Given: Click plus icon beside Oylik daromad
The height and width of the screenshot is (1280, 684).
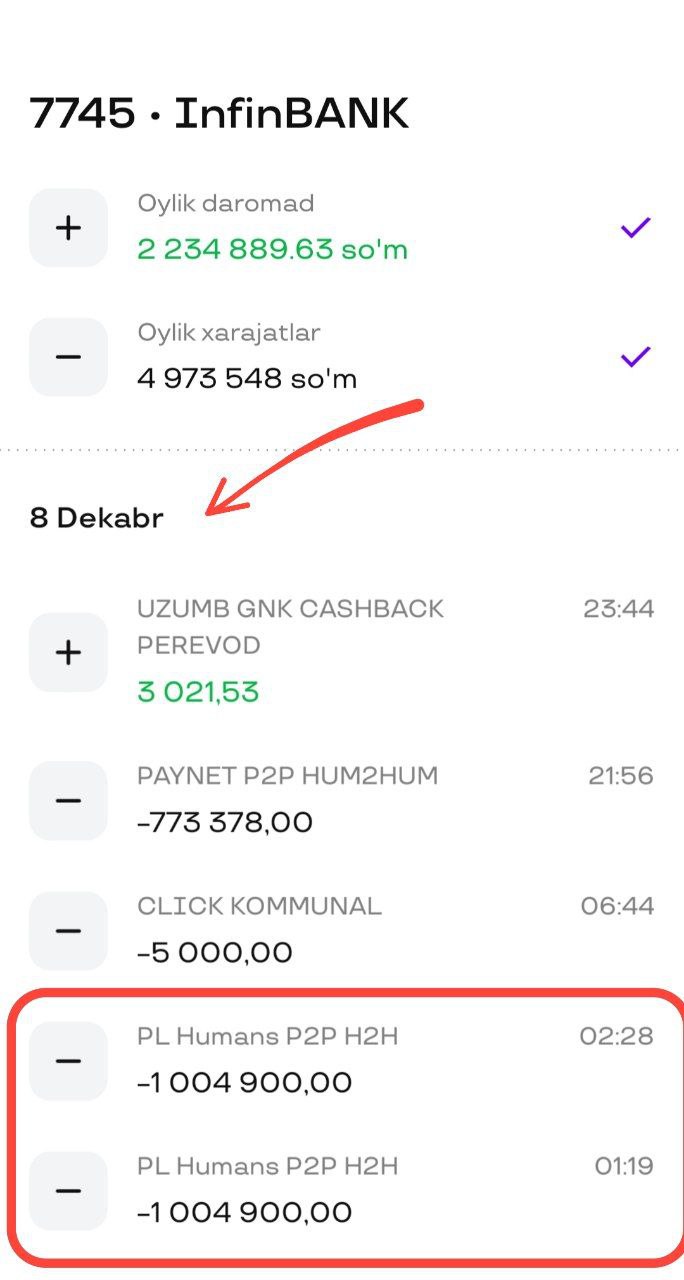Looking at the screenshot, I should point(68,228).
